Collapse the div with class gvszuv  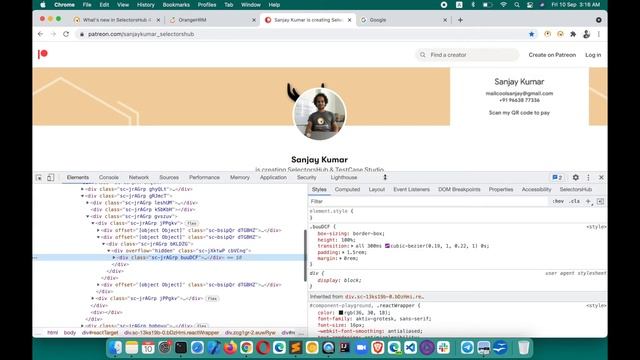[88, 216]
